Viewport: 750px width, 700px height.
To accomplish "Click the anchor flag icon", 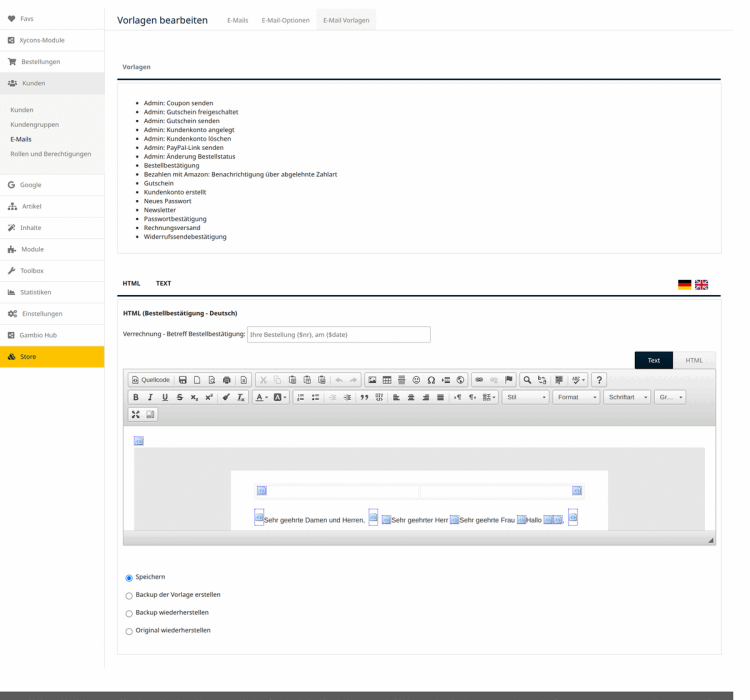I will (508, 380).
